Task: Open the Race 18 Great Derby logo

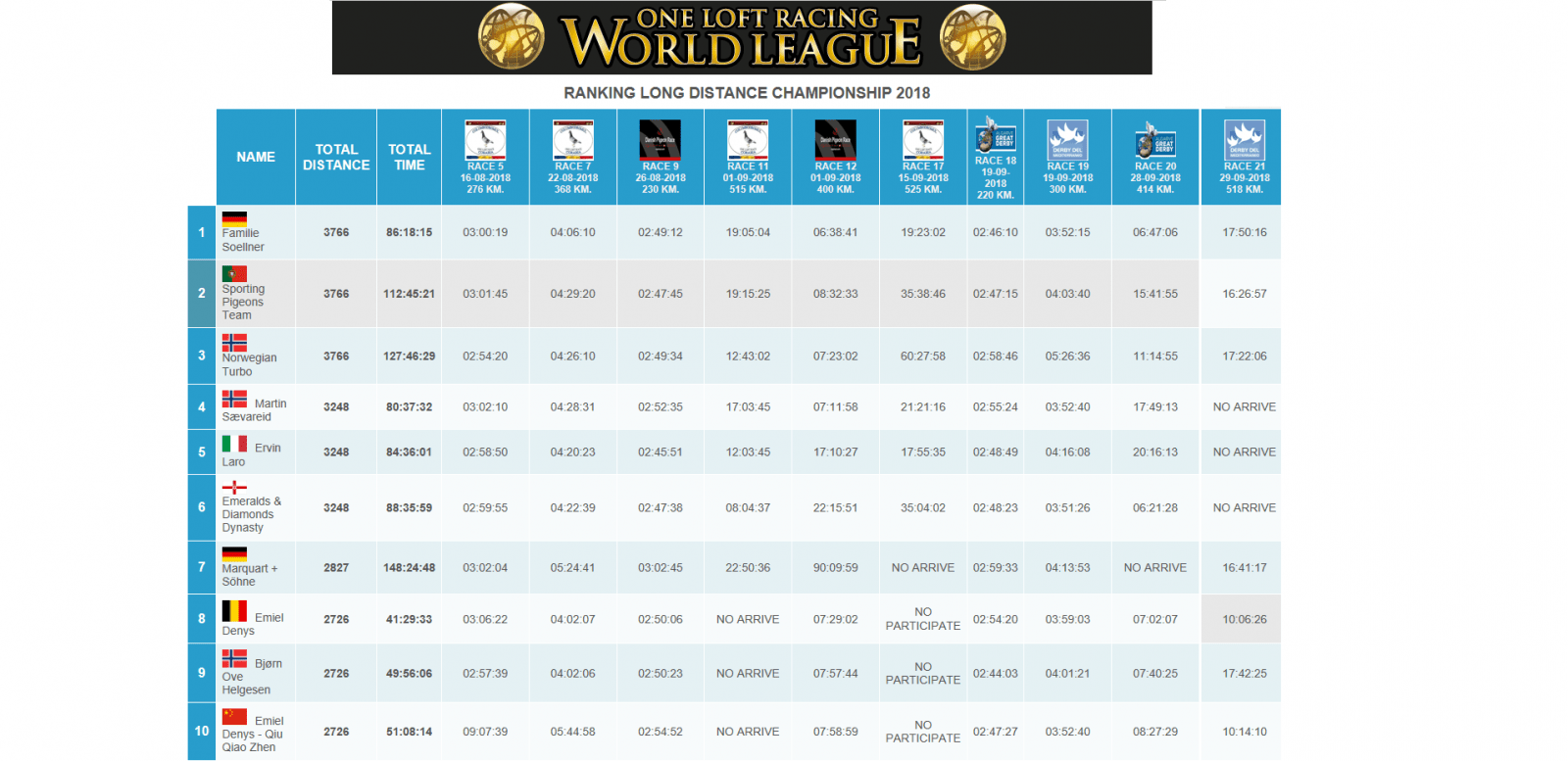Action: point(995,135)
